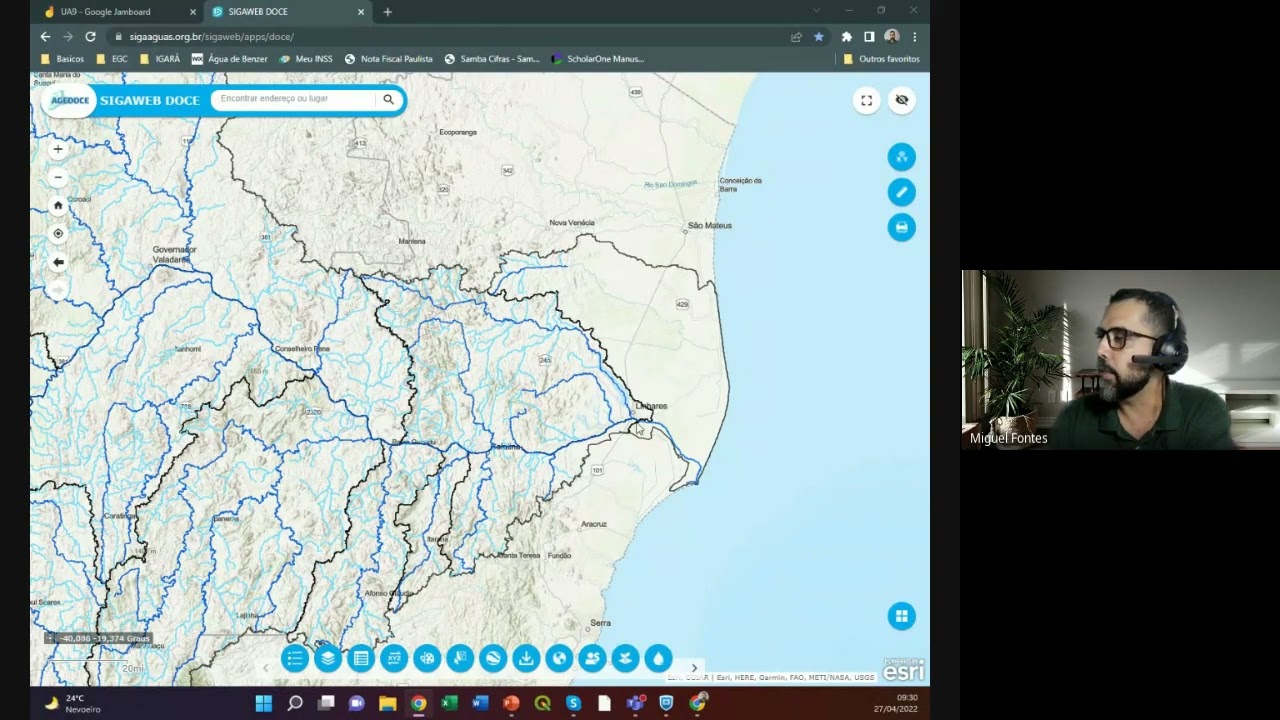Open the Windows Start menu
This screenshot has width=1280, height=720.
[x=264, y=703]
